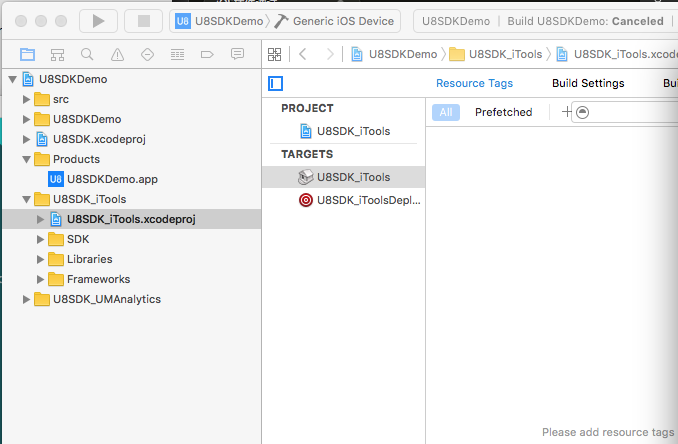Go forward in editor history
This screenshot has height=444, width=678.
pos(330,54)
